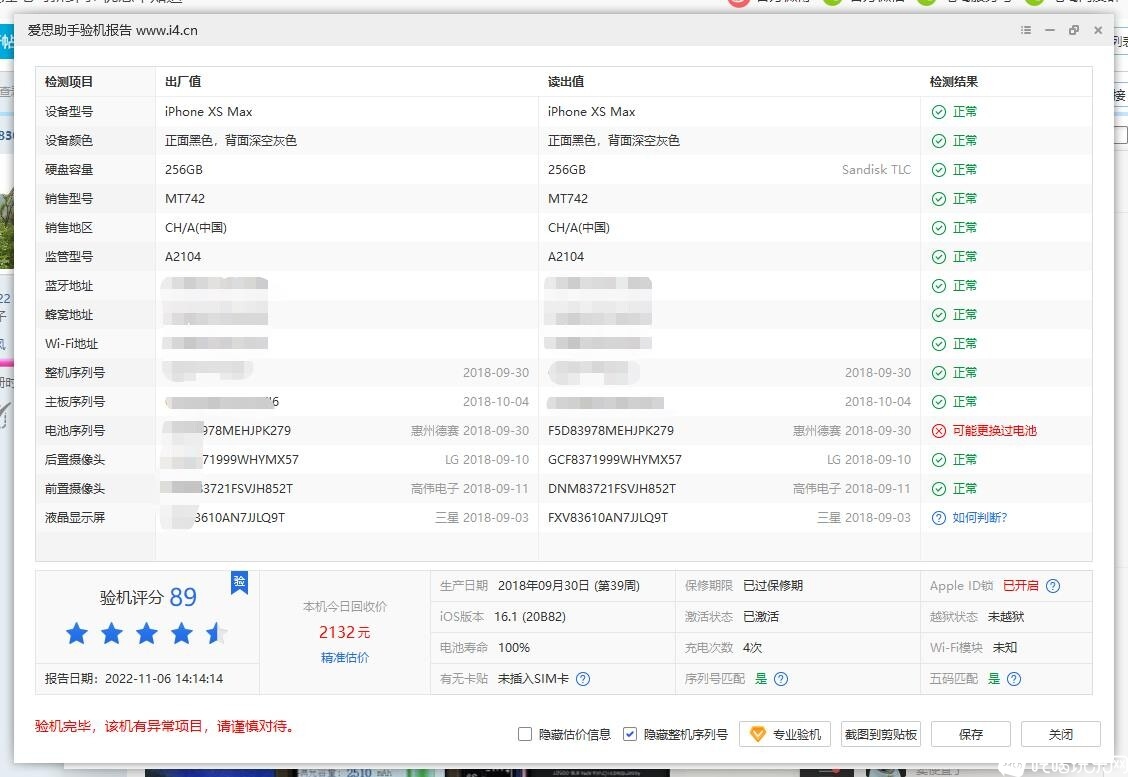
Task: Click the red X icon in 电池序列号 row
Action: pos(939,431)
